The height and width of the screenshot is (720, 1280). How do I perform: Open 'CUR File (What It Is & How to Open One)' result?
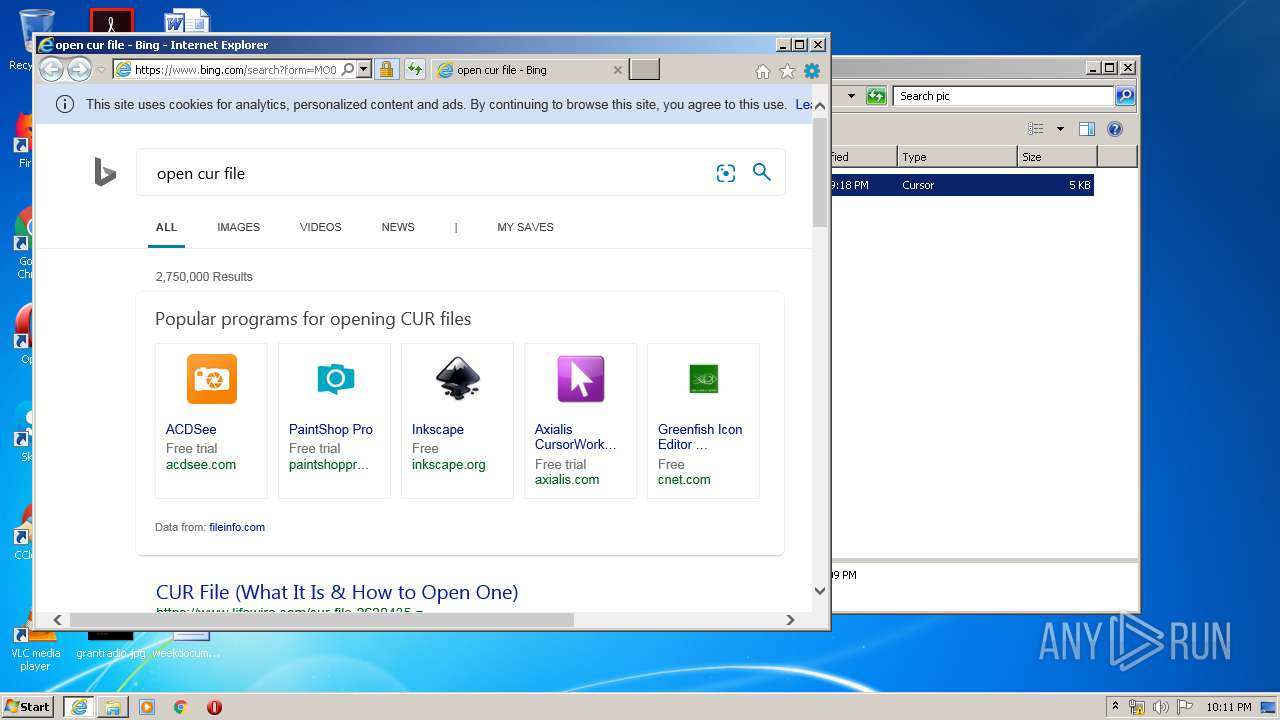(x=337, y=592)
